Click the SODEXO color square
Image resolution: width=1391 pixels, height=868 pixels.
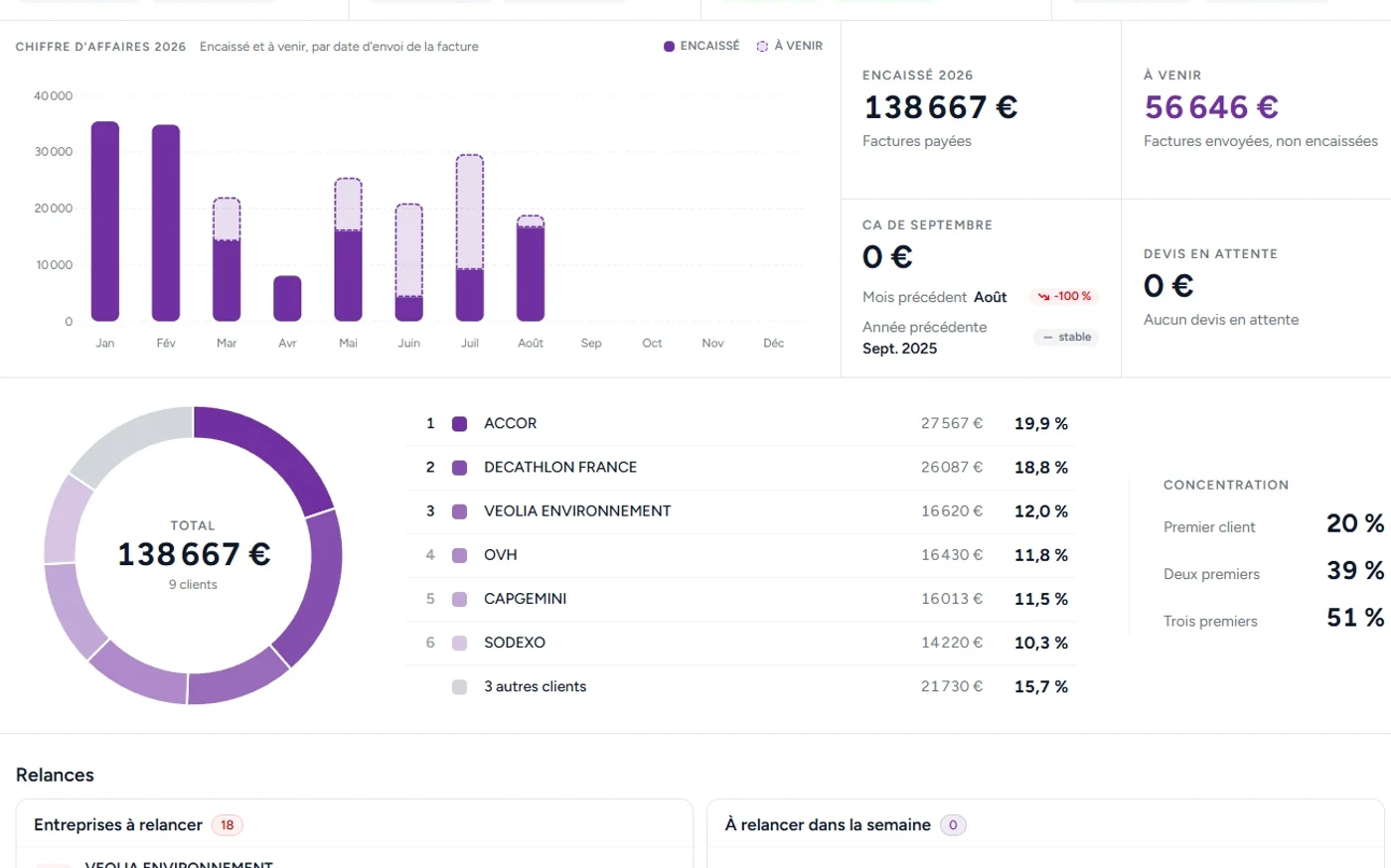459,643
